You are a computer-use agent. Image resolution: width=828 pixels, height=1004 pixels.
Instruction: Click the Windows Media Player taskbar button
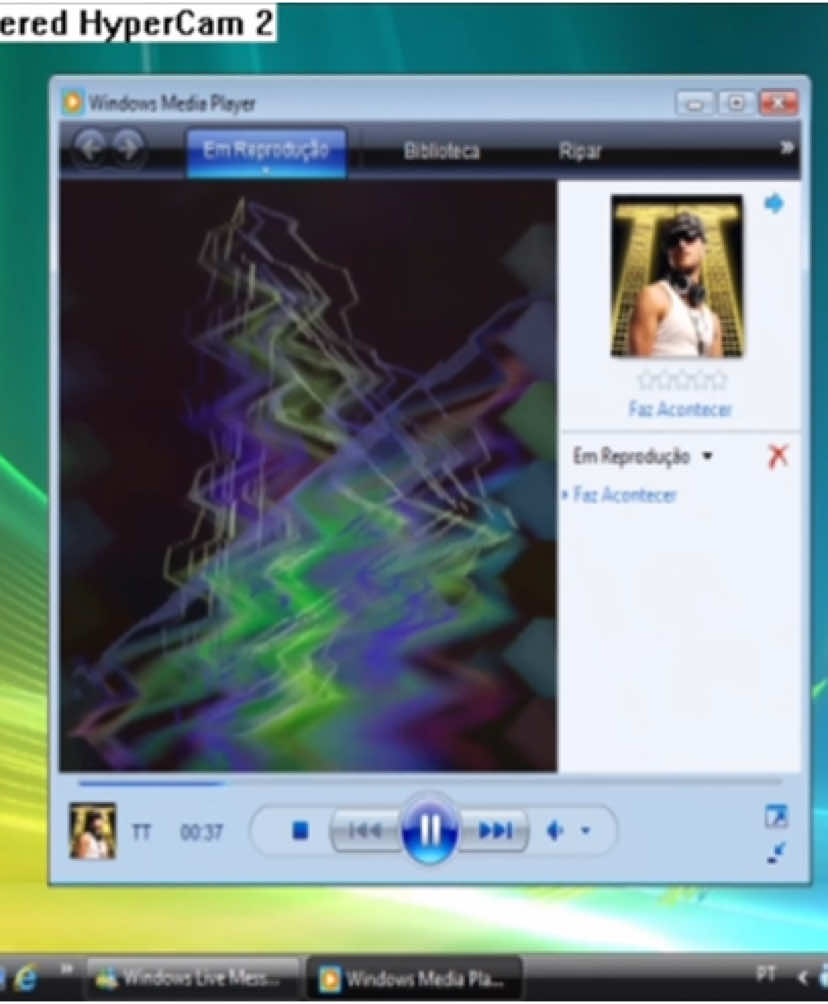tap(415, 978)
